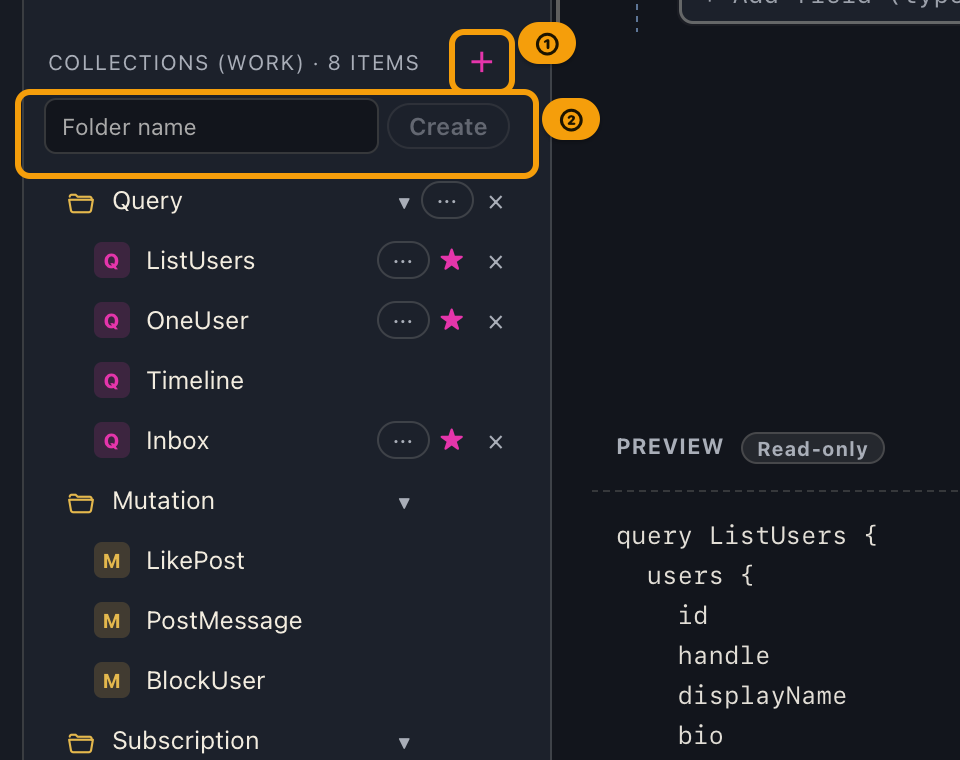The width and height of the screenshot is (960, 760).
Task: Open more options for ListUsers
Action: pos(403,261)
